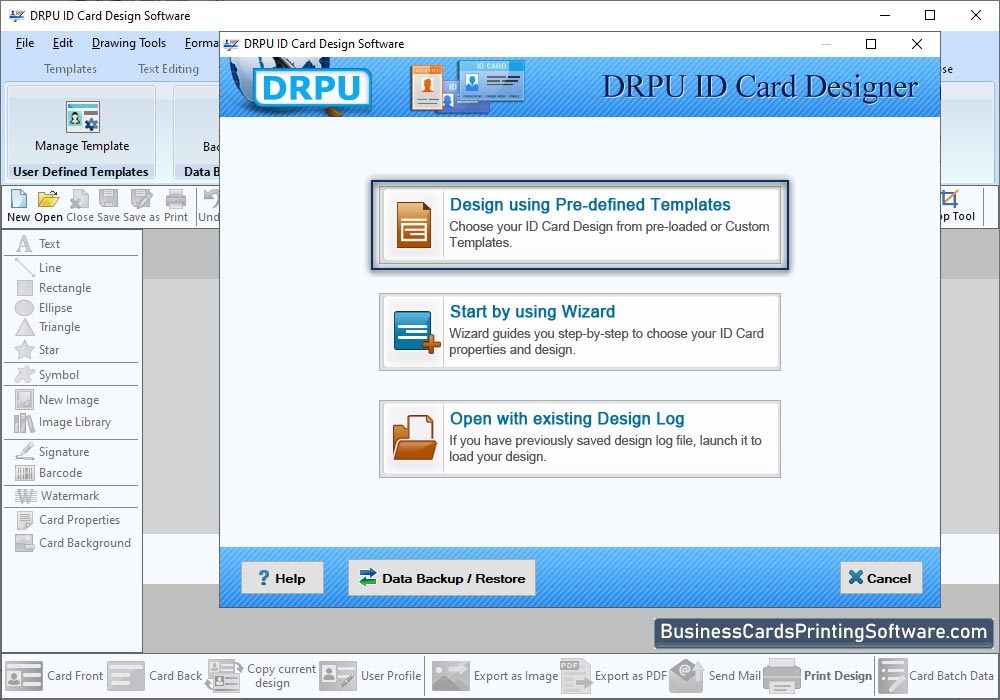1000x700 pixels.
Task: Choose Start by using Wizard
Action: point(580,332)
